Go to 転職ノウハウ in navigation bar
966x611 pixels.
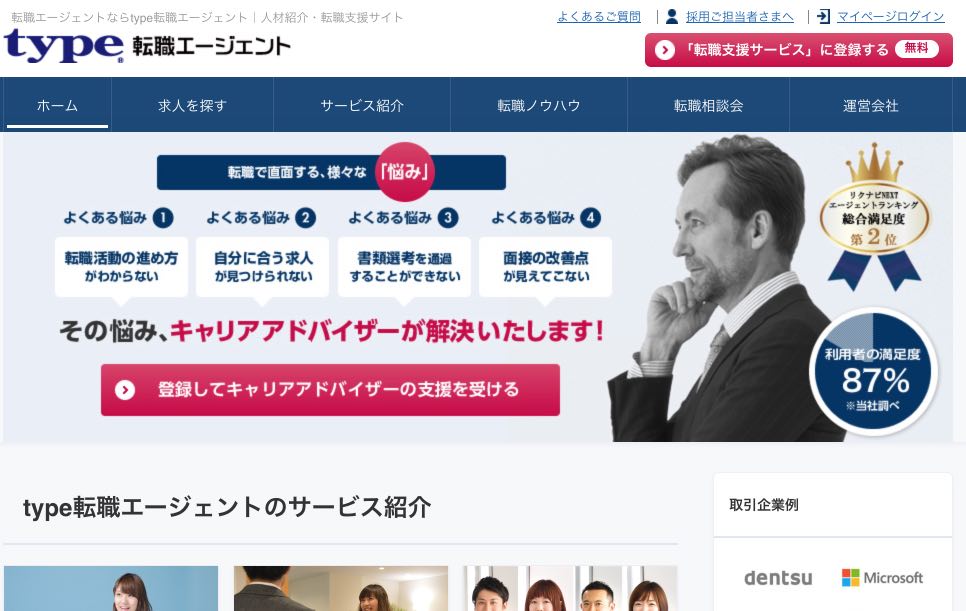tap(538, 105)
